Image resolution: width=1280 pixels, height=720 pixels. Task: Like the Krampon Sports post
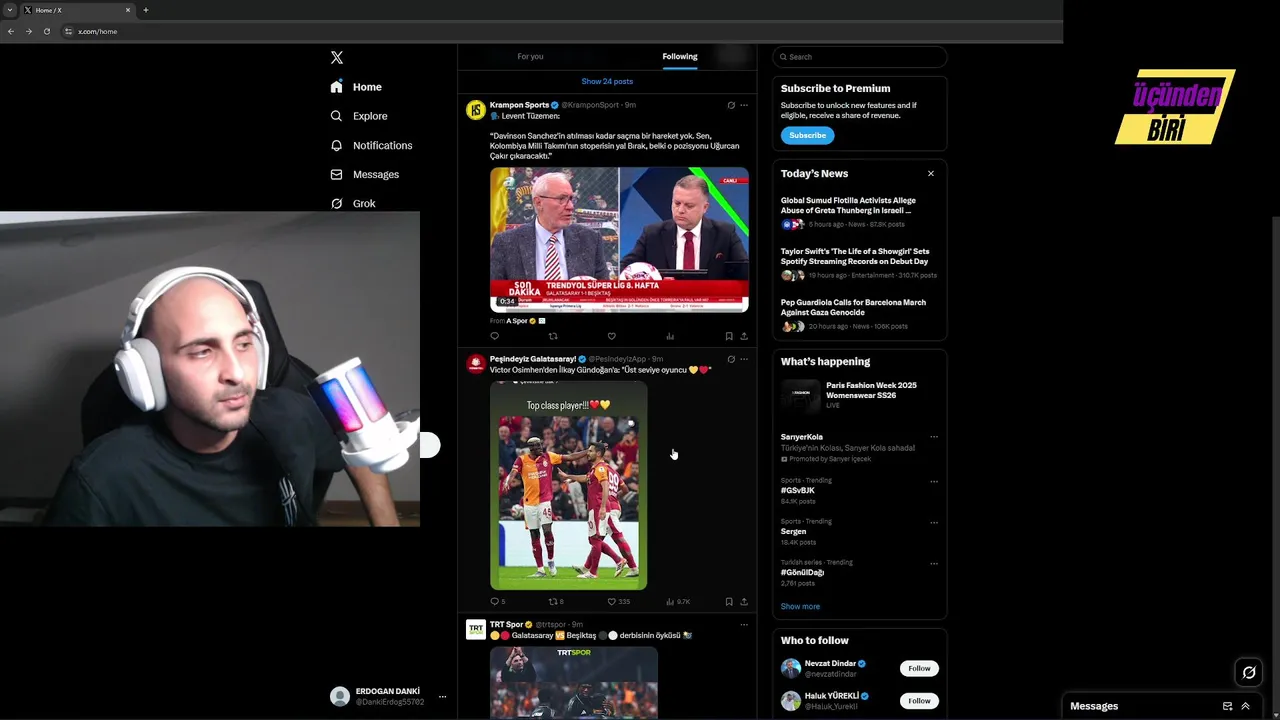pos(612,336)
